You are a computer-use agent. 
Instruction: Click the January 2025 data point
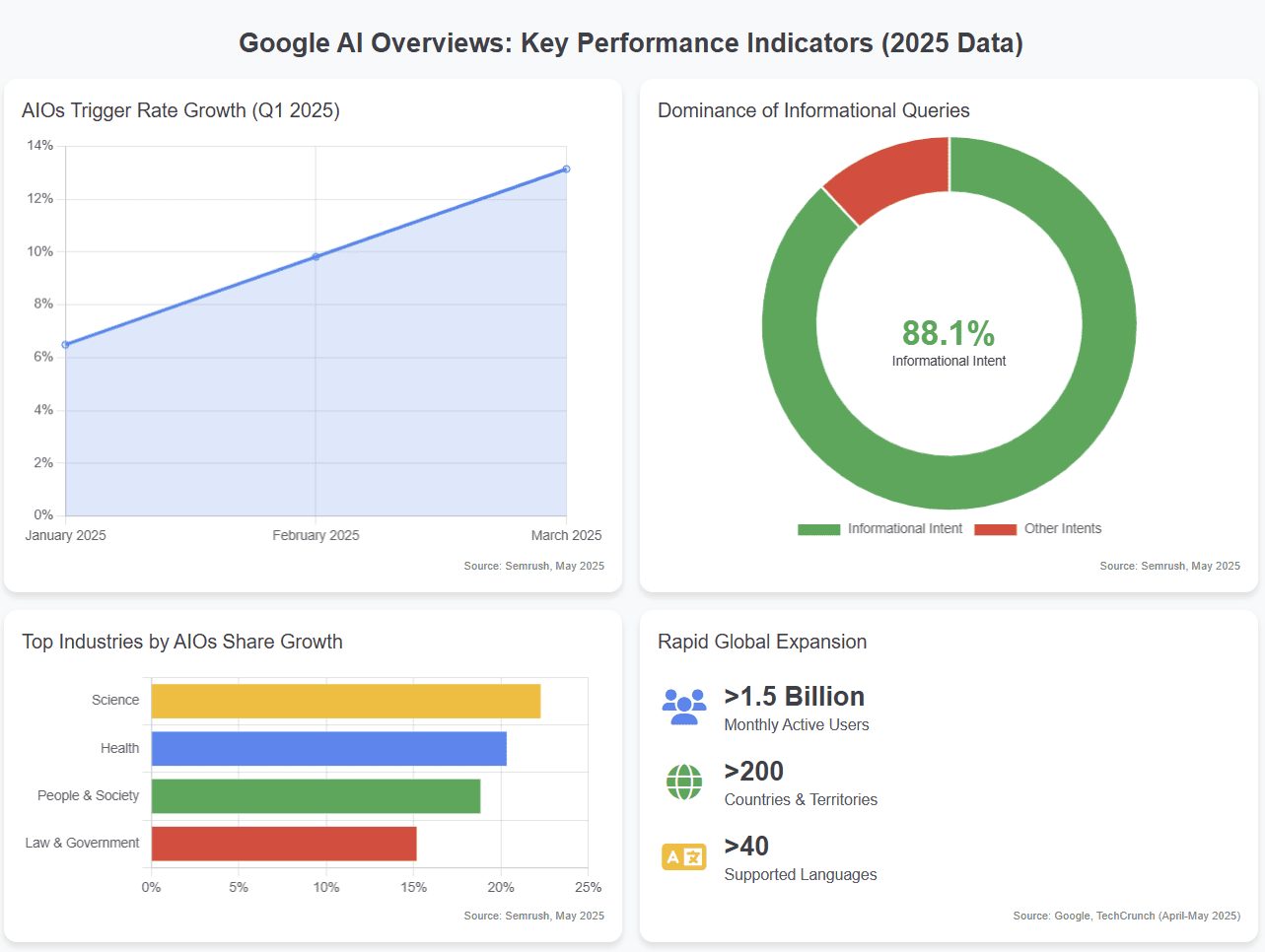pos(66,345)
